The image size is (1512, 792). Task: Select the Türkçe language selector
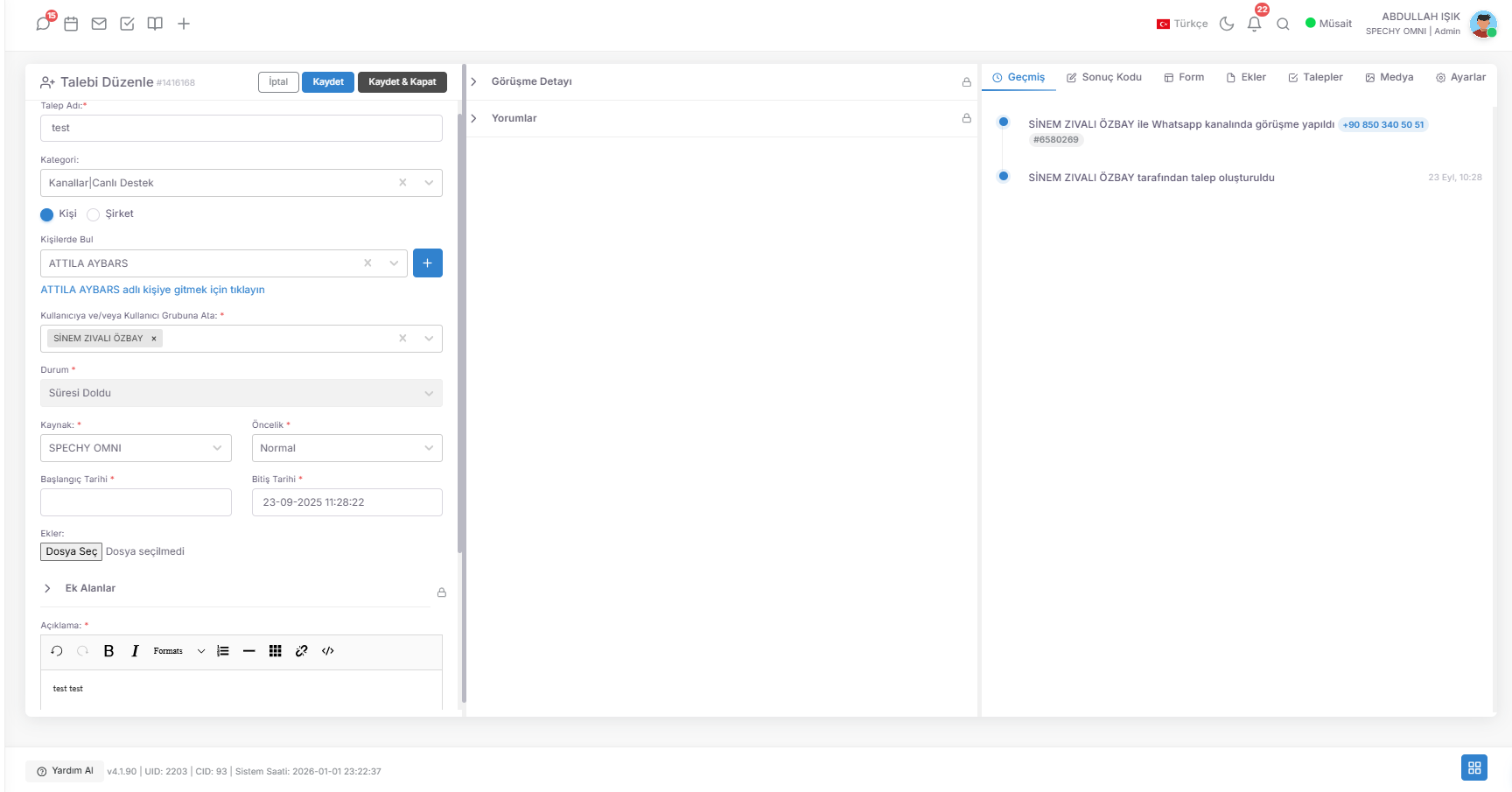(1181, 24)
